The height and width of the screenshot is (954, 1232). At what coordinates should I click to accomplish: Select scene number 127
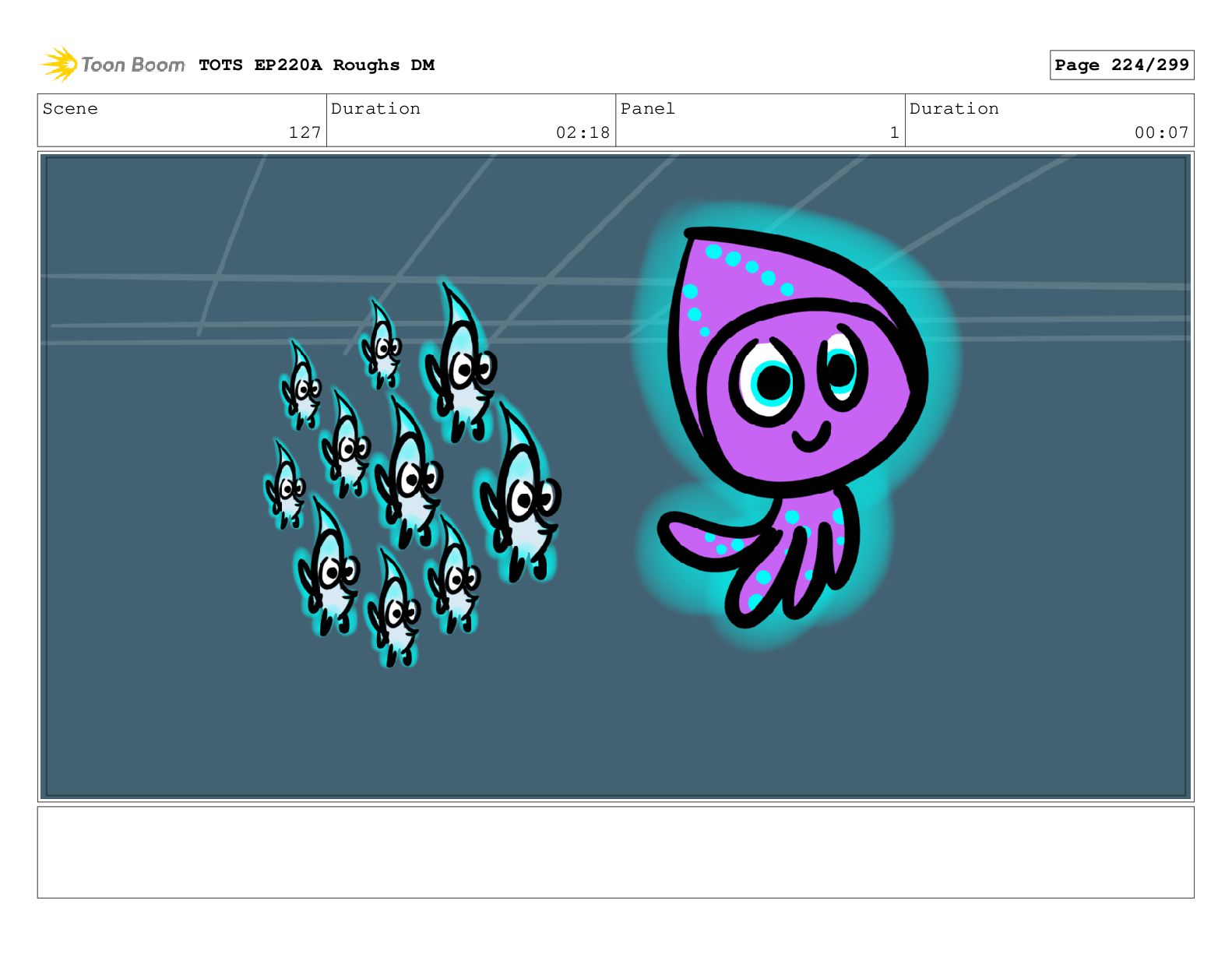tap(304, 132)
